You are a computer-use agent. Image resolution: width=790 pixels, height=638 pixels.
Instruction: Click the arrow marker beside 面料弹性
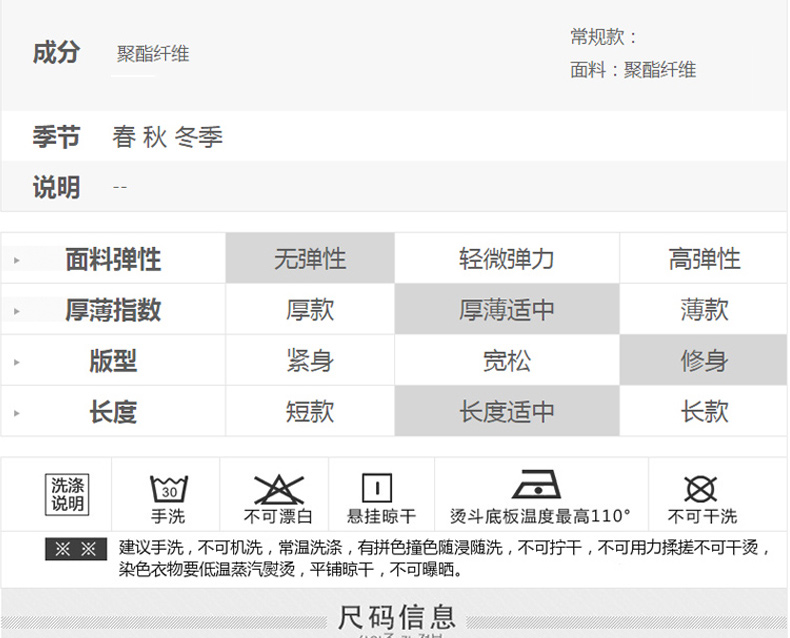click(17, 261)
